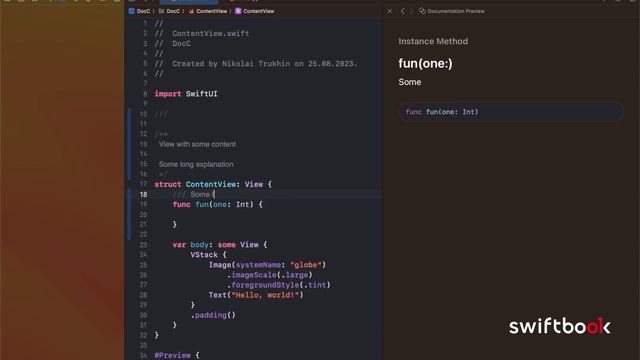Click 'Instance Method' heading in preview

point(433,41)
